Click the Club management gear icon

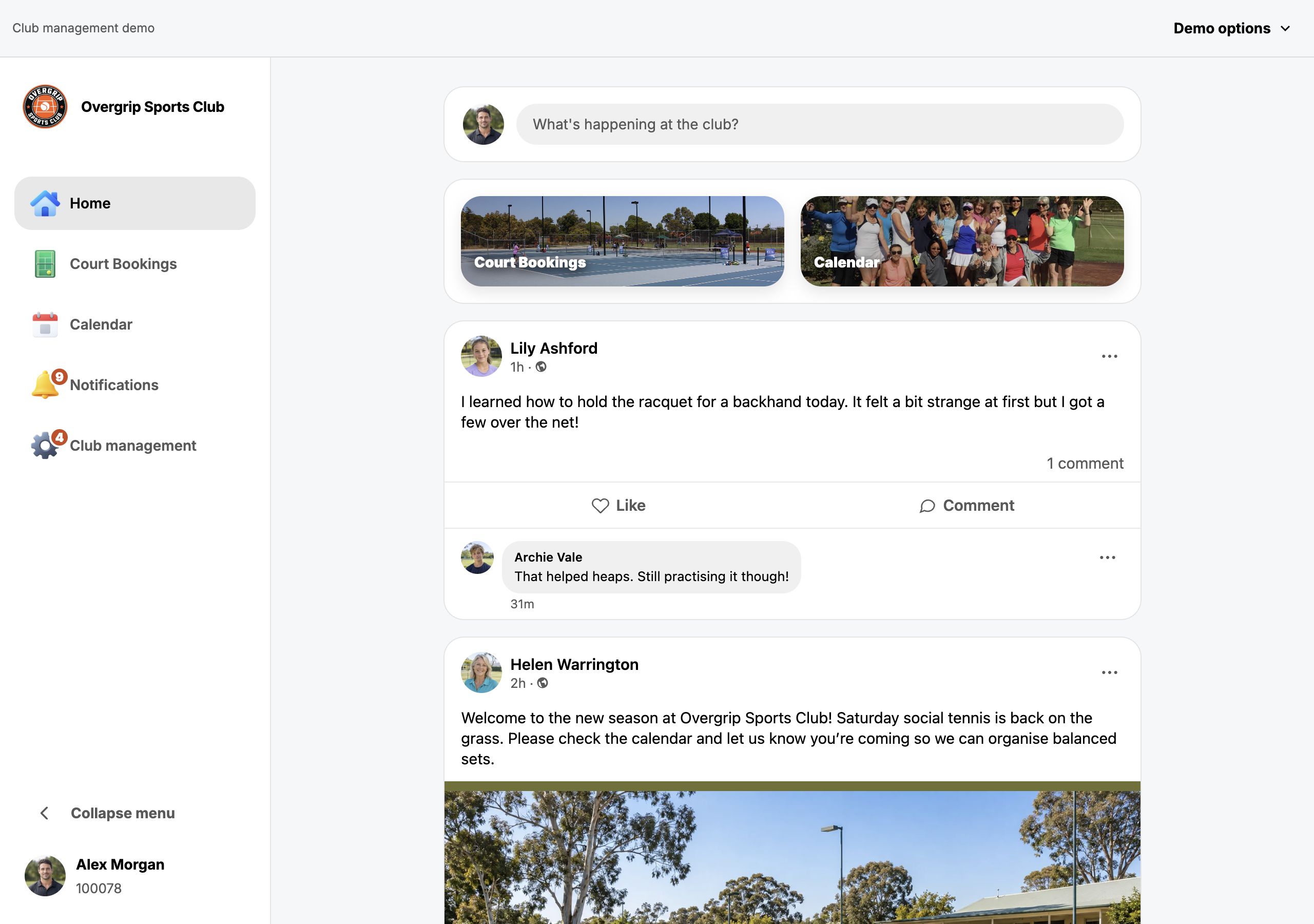tap(45, 446)
